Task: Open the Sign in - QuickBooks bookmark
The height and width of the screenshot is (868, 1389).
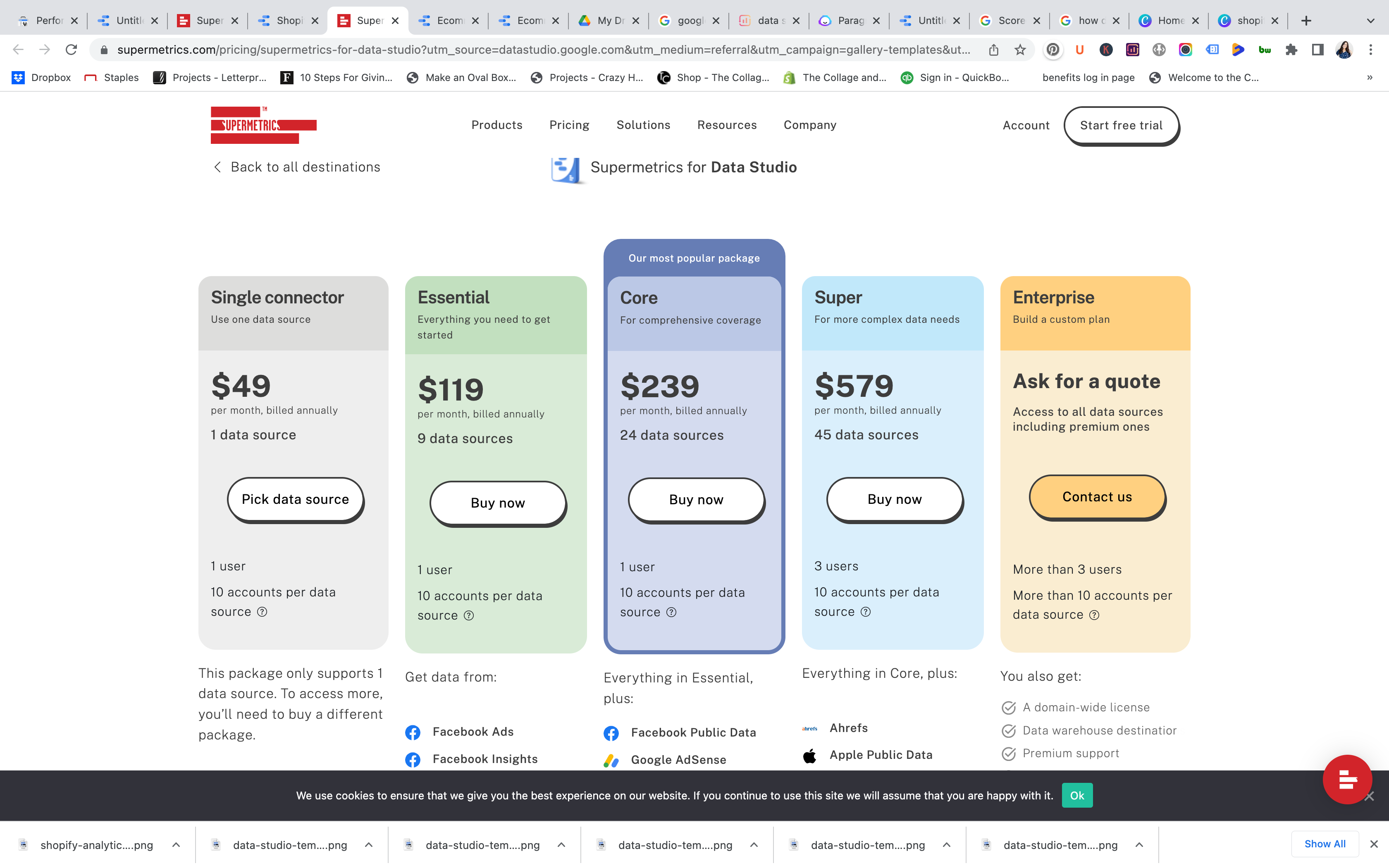Action: point(955,78)
